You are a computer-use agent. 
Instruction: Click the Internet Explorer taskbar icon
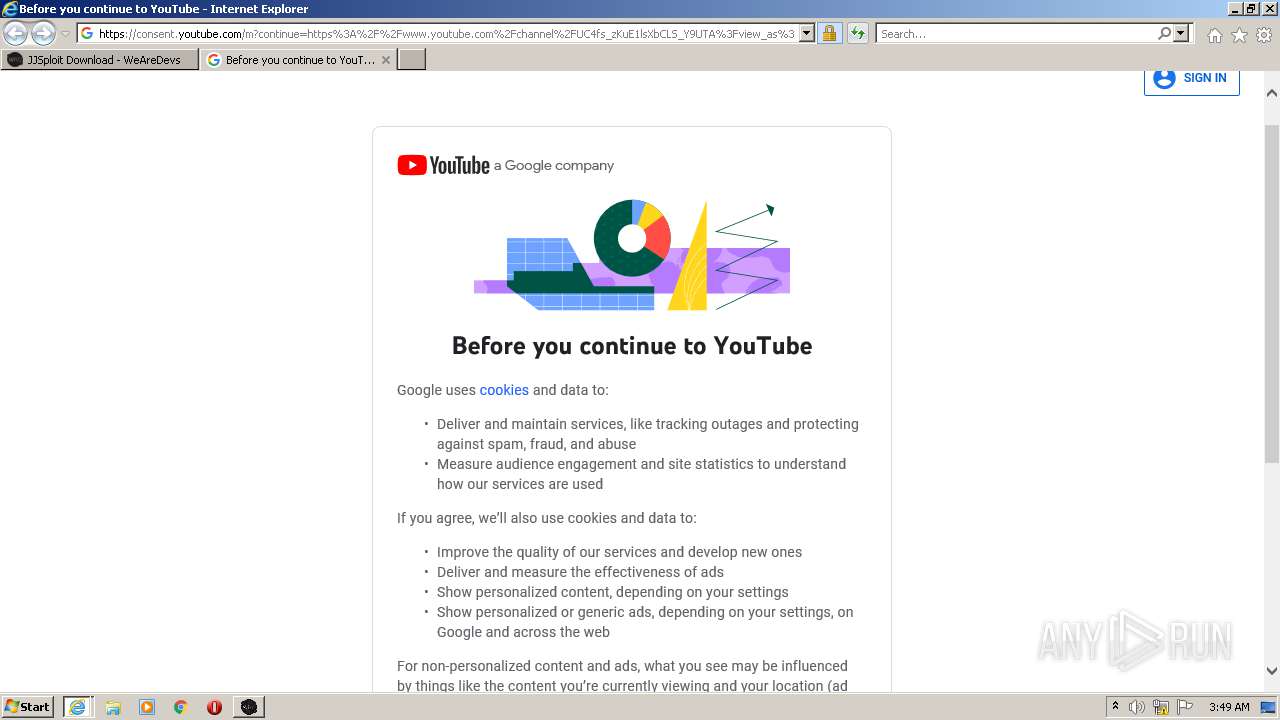78,707
